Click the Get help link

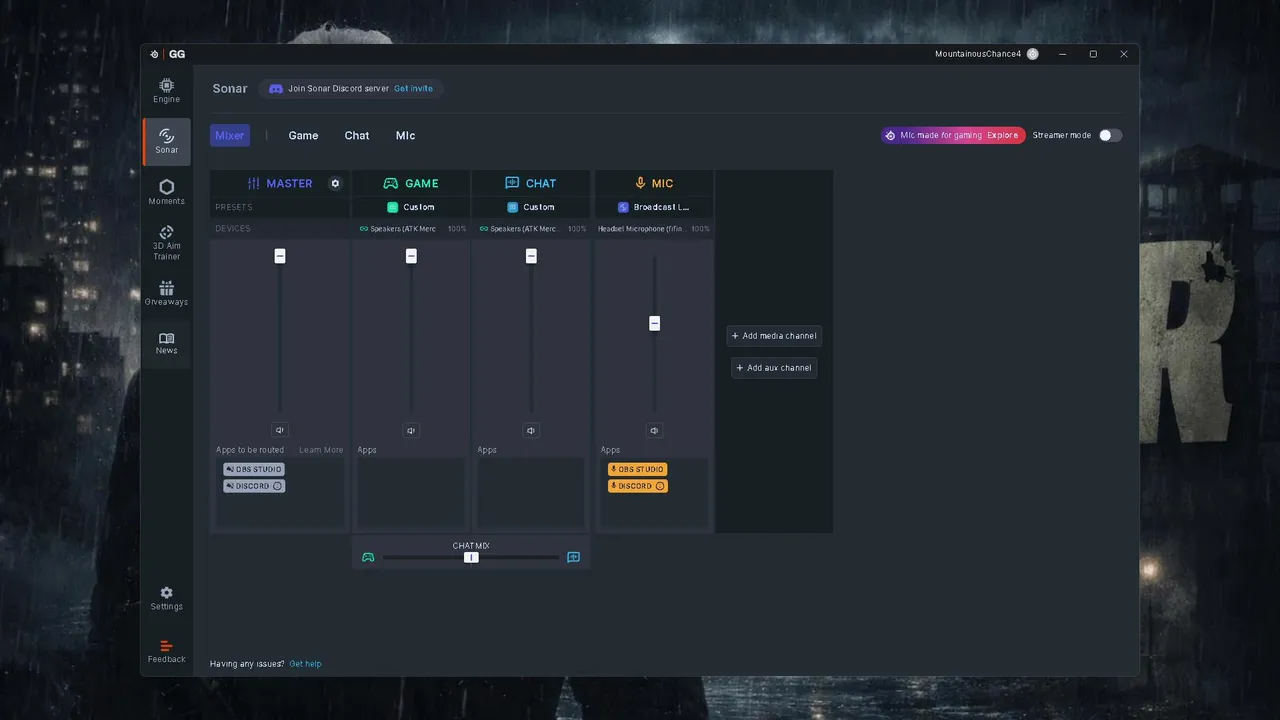click(x=305, y=664)
